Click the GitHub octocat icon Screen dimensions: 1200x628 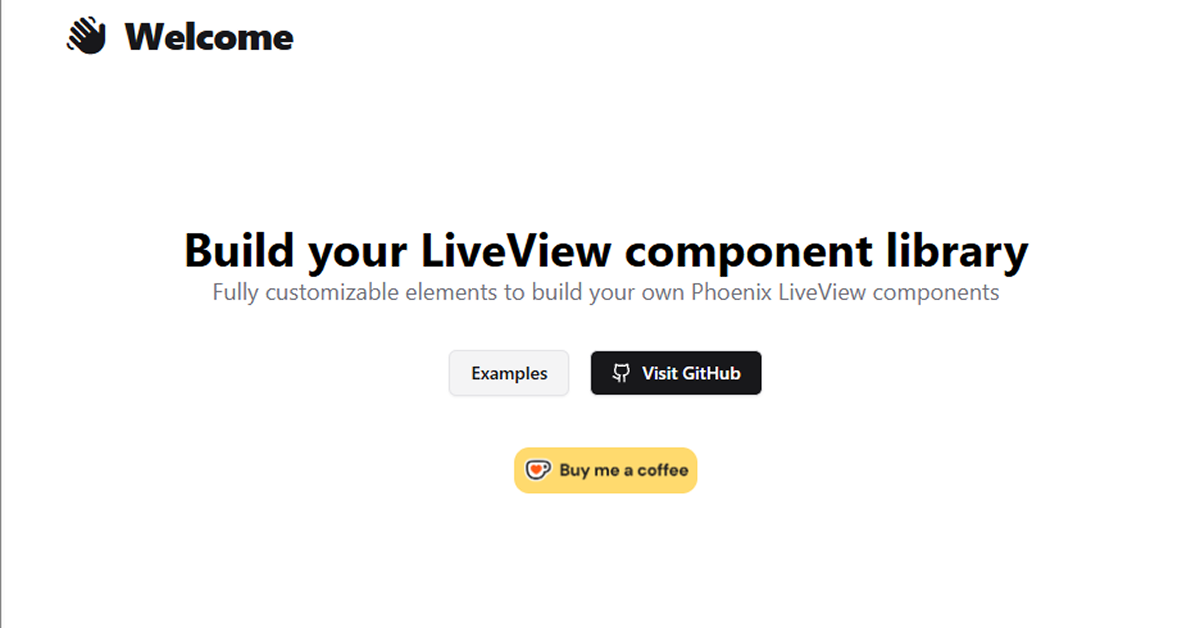(x=621, y=373)
